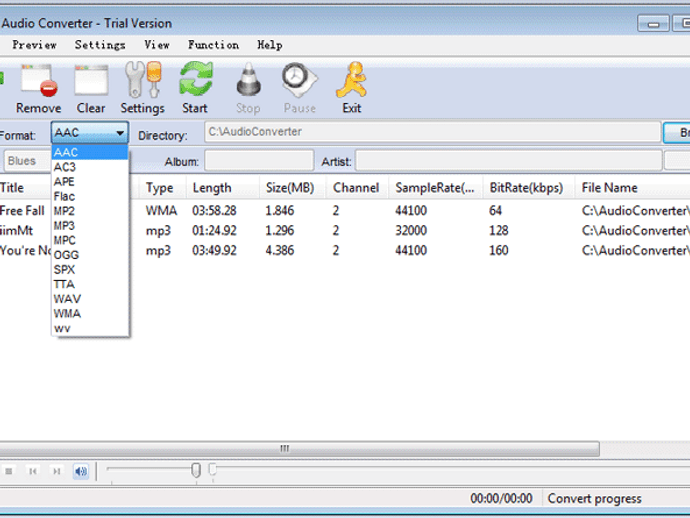Screen dimensions: 690x518
Task: Choose APE from the format list
Action: click(90, 182)
